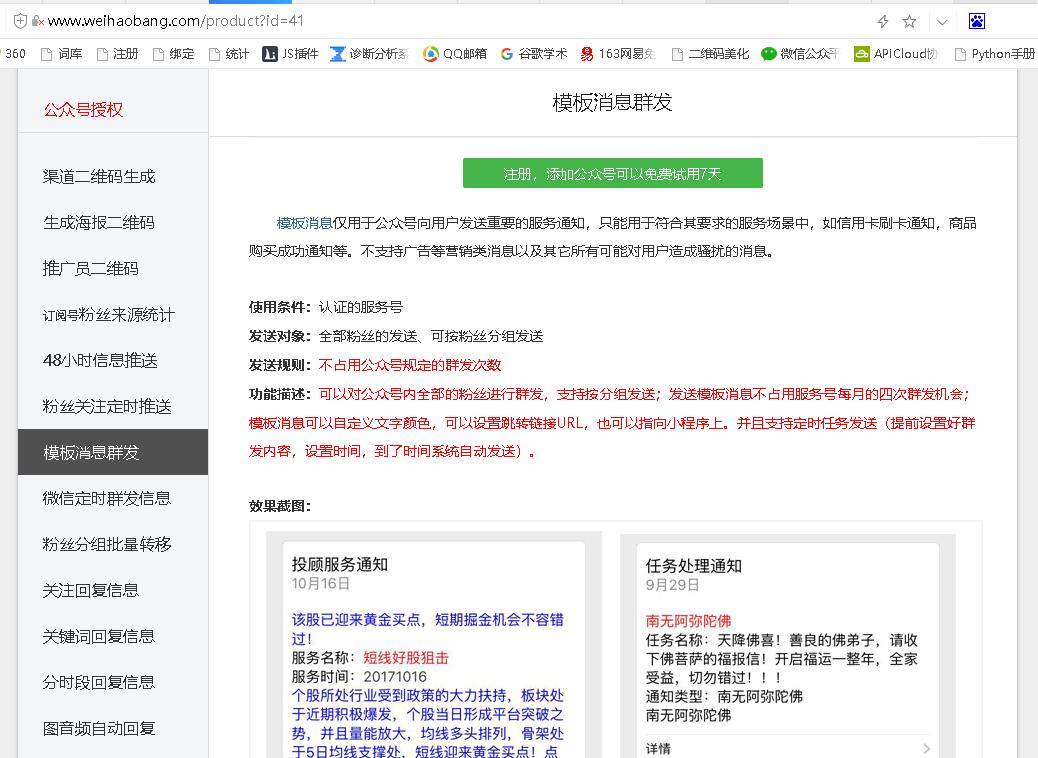Screen dimensions: 1038x758
Task: Click the shield security icon in address bar
Action: coord(21,21)
